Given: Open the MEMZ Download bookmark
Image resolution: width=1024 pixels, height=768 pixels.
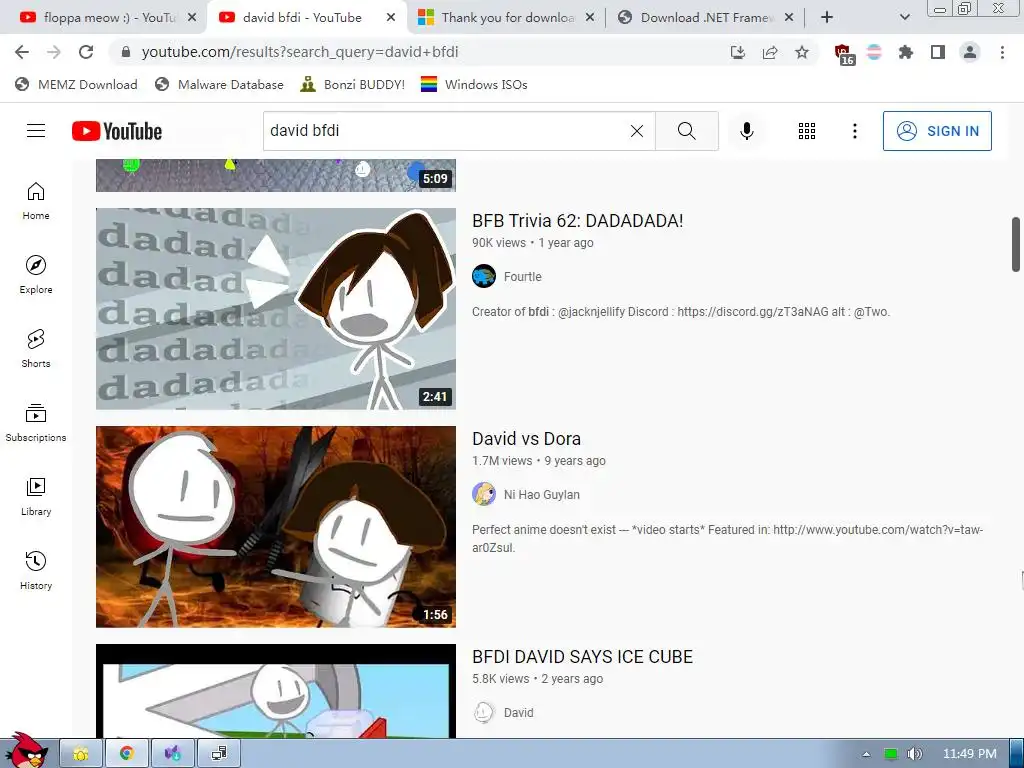Looking at the screenshot, I should pos(76,84).
